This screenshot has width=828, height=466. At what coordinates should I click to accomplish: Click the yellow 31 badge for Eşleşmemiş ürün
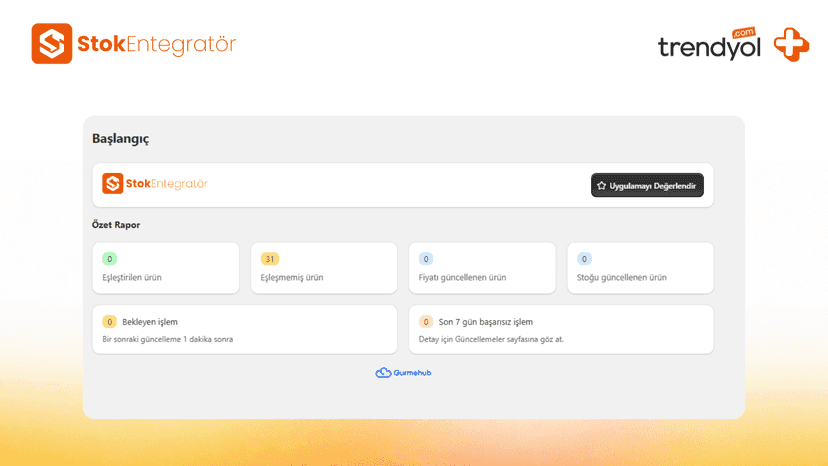(x=270, y=259)
